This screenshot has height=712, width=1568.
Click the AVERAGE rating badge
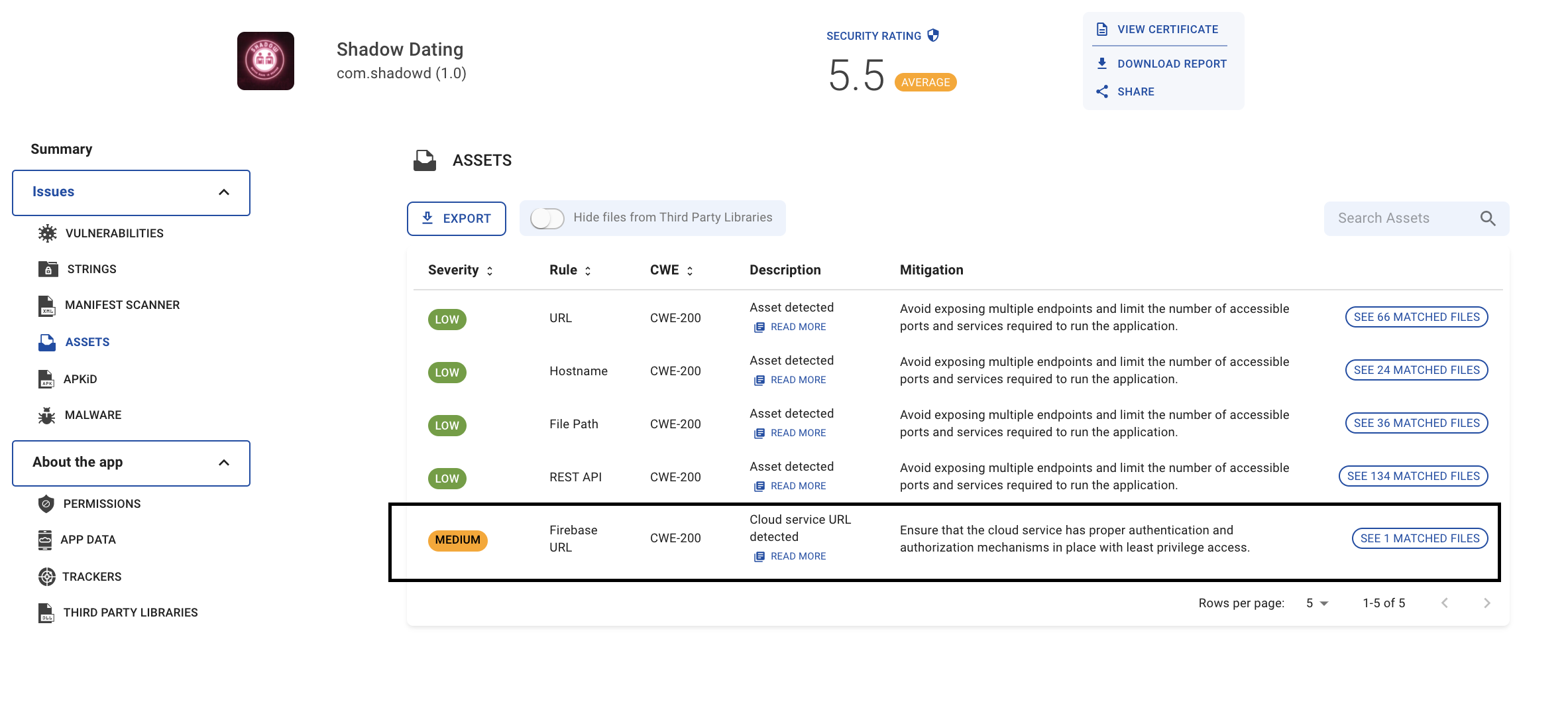coord(925,82)
